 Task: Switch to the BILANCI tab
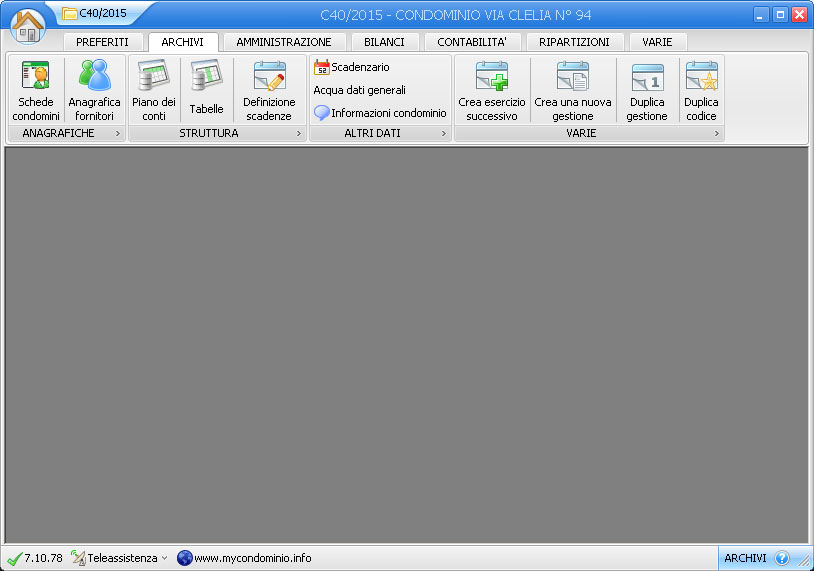pos(384,42)
